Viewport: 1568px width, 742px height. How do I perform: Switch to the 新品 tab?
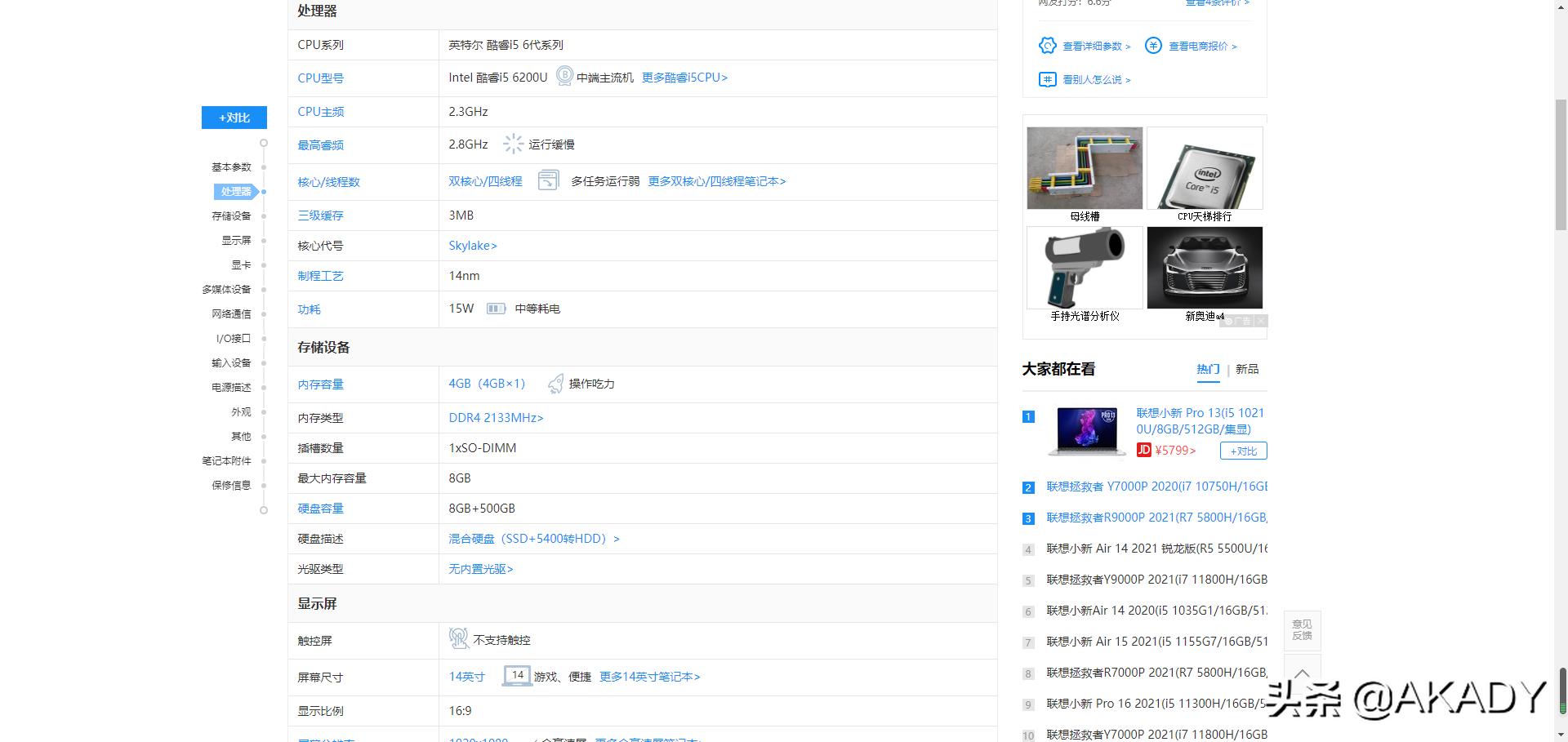[1247, 369]
